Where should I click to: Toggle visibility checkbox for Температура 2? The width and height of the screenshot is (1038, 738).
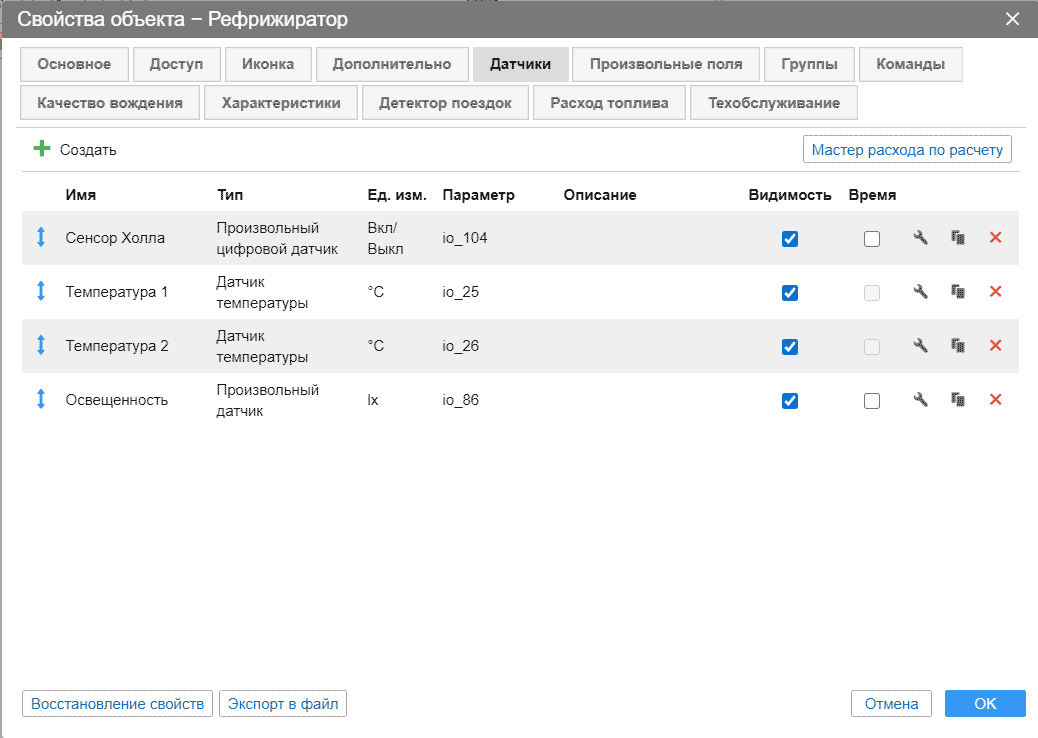point(790,347)
